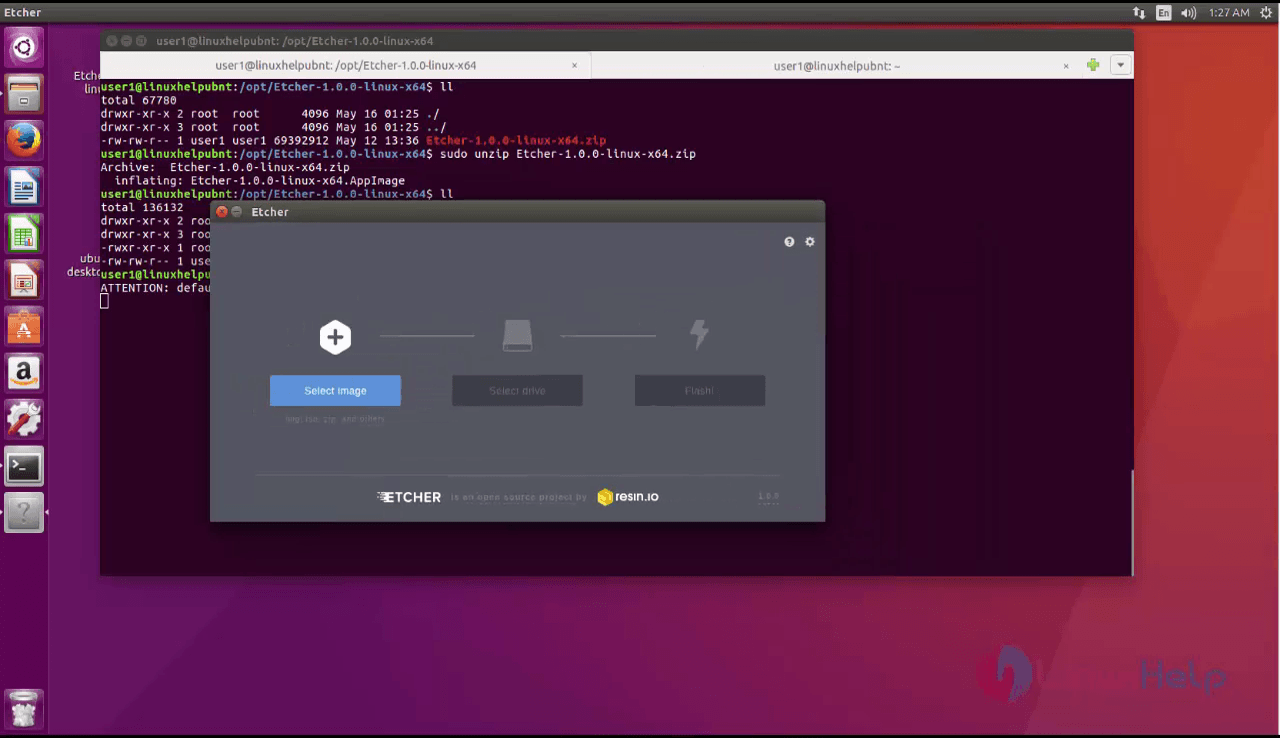Open Amazon launcher icon

(24, 374)
